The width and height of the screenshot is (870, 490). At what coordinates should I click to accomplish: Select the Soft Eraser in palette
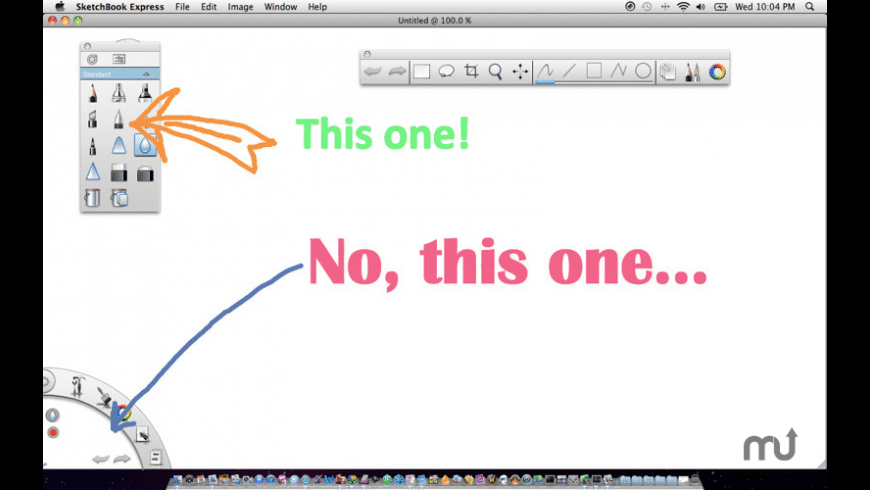coord(145,174)
